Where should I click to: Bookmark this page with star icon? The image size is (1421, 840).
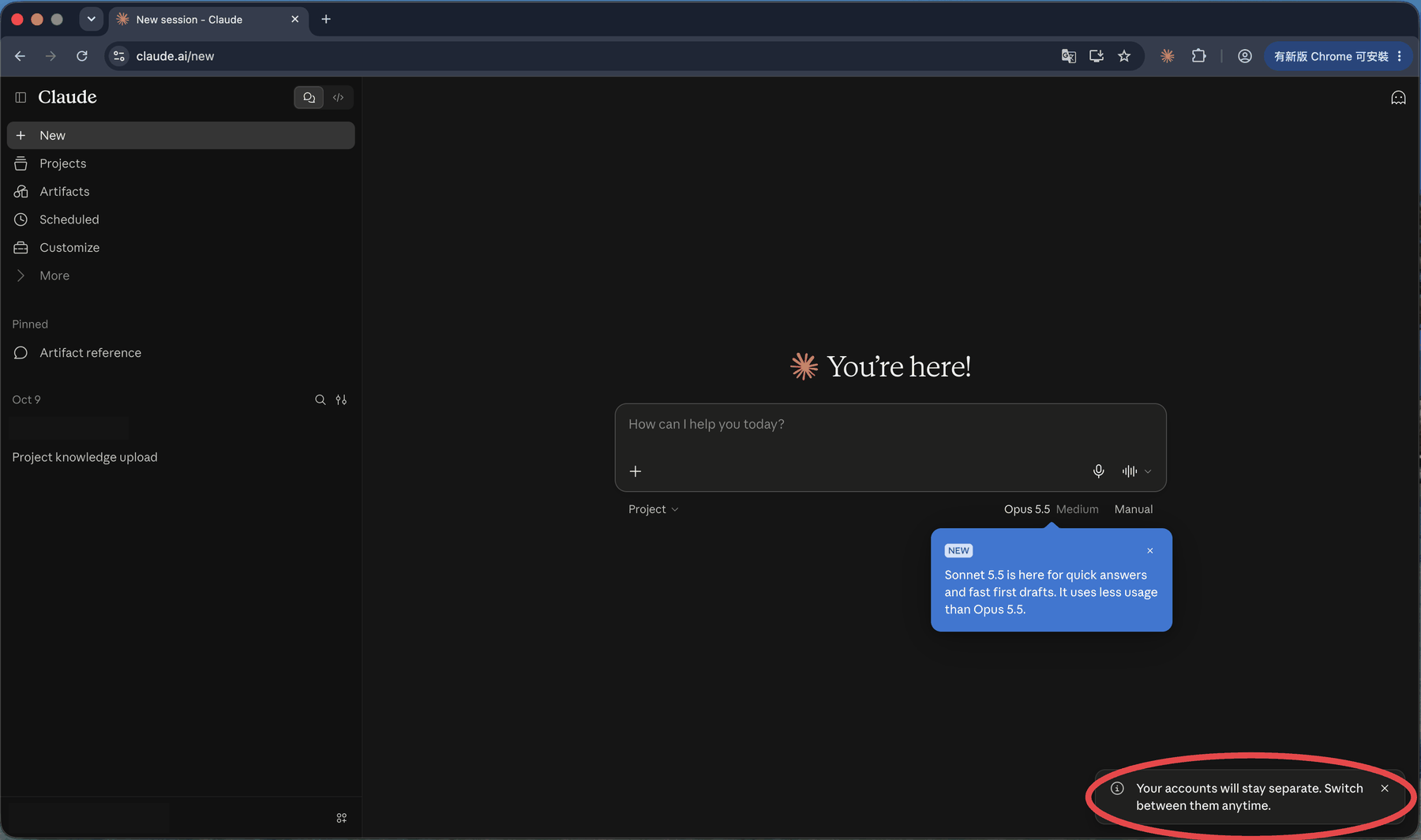pos(1124,56)
